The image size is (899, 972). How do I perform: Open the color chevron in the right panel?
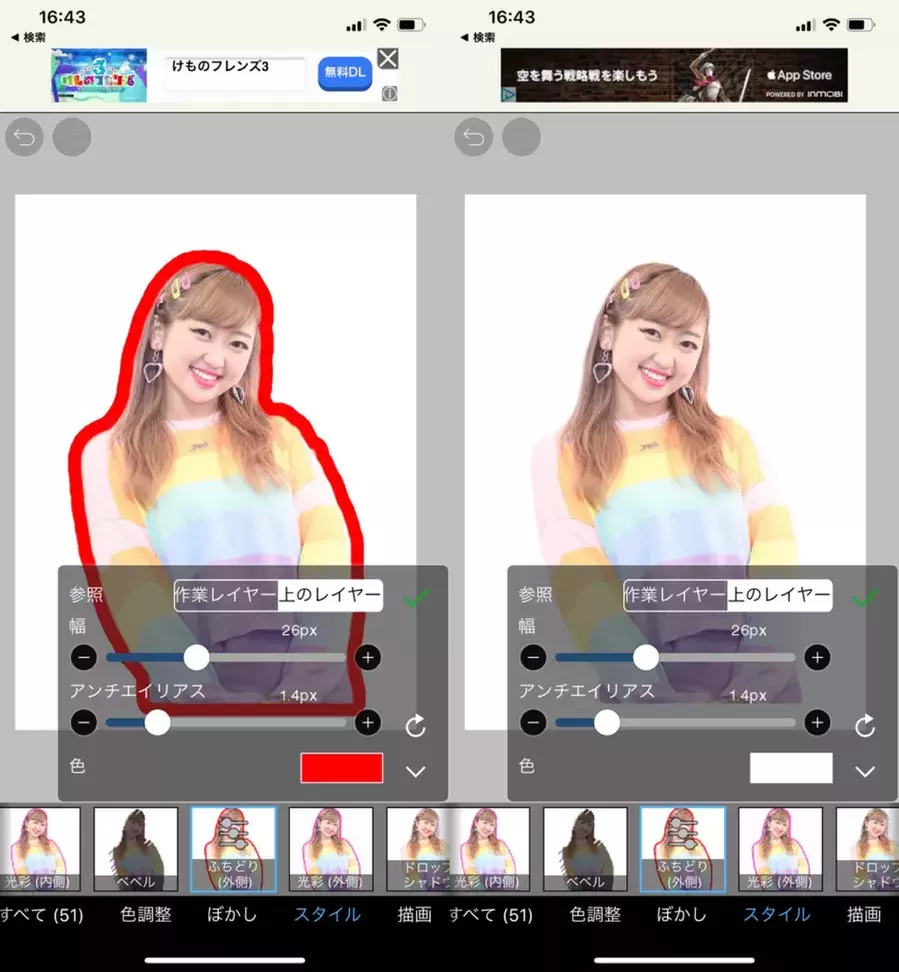pyautogui.click(x=866, y=771)
